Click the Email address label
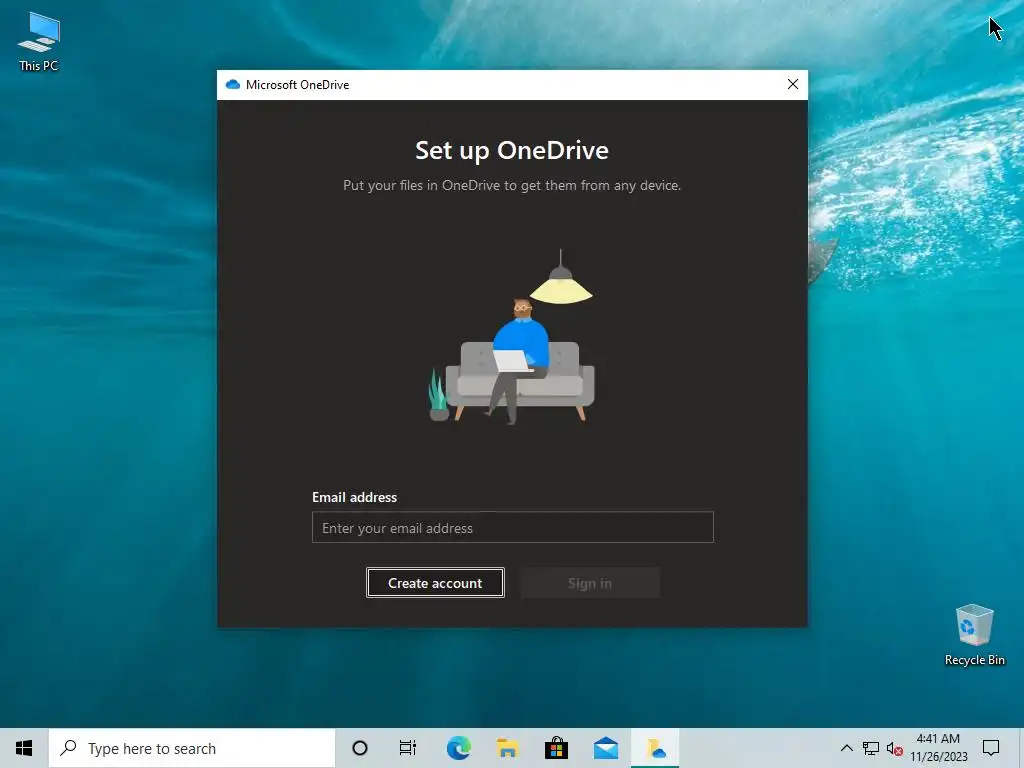Viewport: 1024px width, 768px height. pos(355,498)
